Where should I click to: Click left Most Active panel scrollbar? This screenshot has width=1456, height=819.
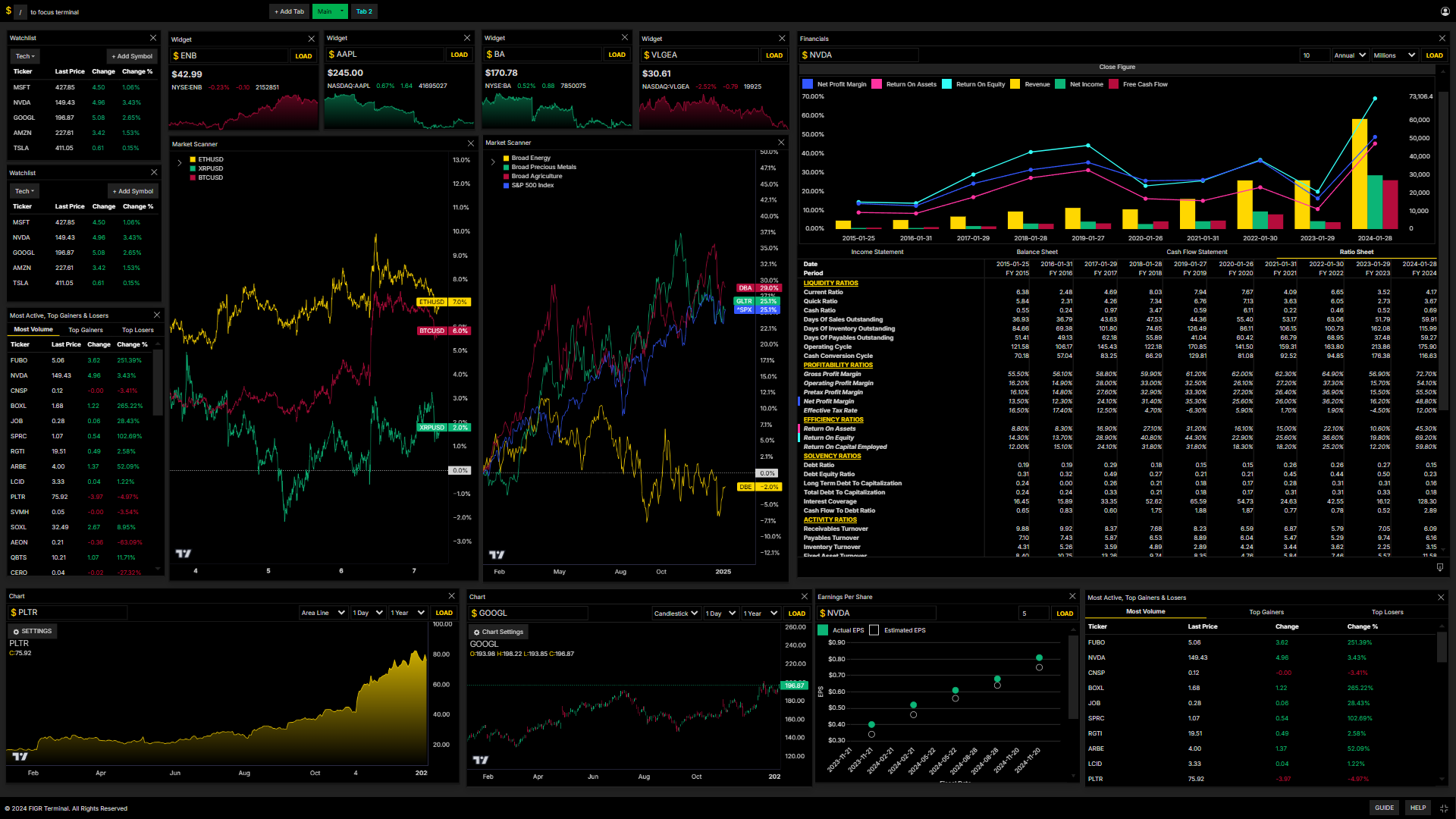tap(158, 383)
